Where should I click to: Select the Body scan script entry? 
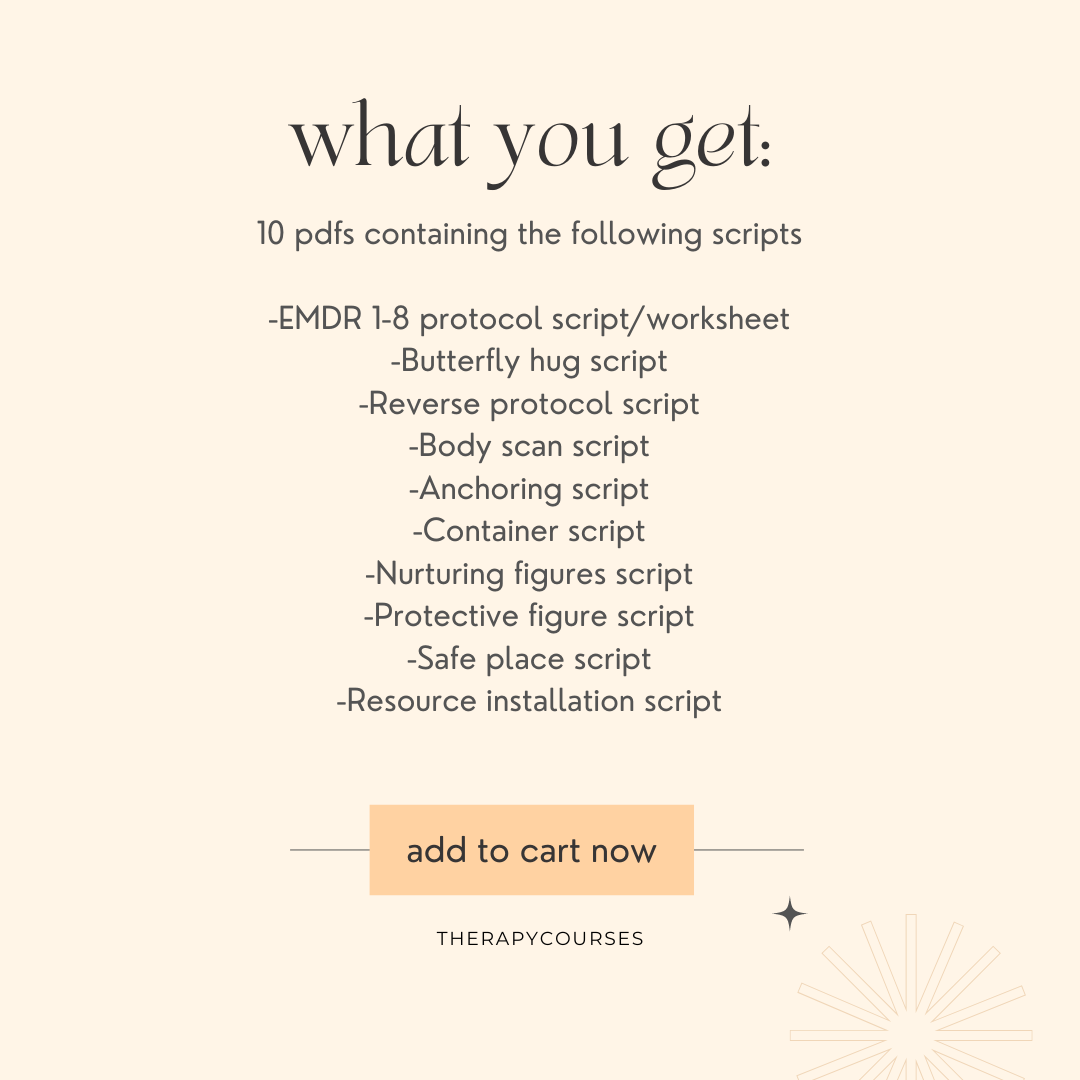[x=529, y=446]
